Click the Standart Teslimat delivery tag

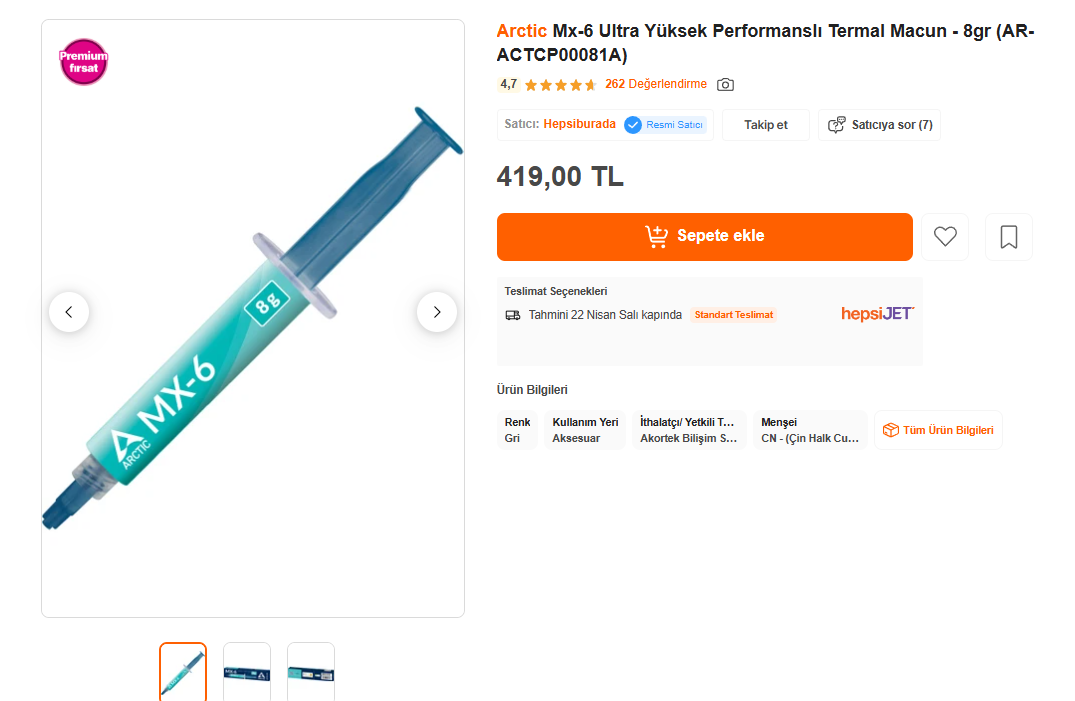733,315
